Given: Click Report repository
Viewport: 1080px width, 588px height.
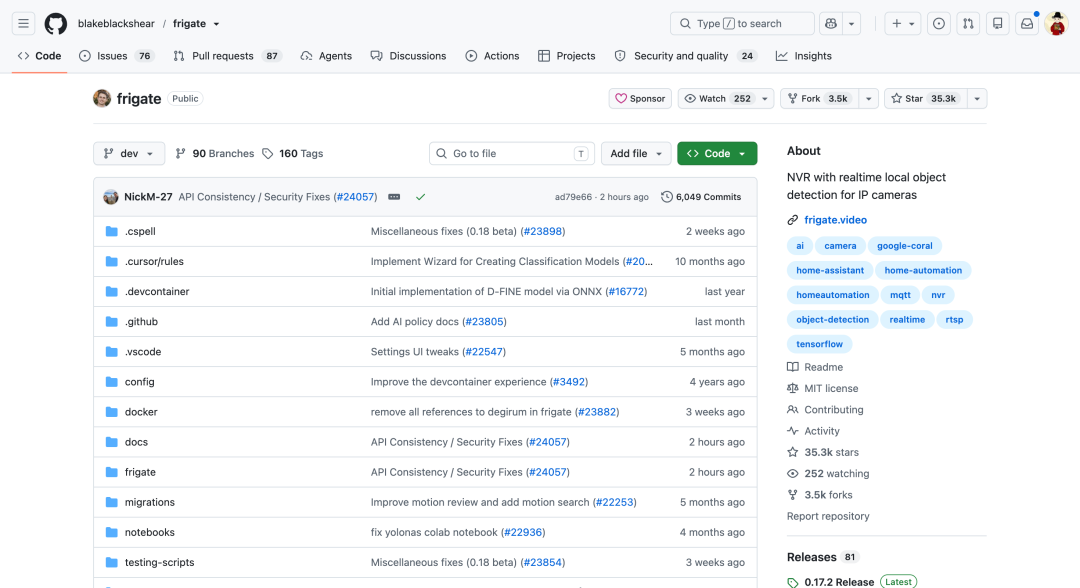Looking at the screenshot, I should click(x=828, y=516).
